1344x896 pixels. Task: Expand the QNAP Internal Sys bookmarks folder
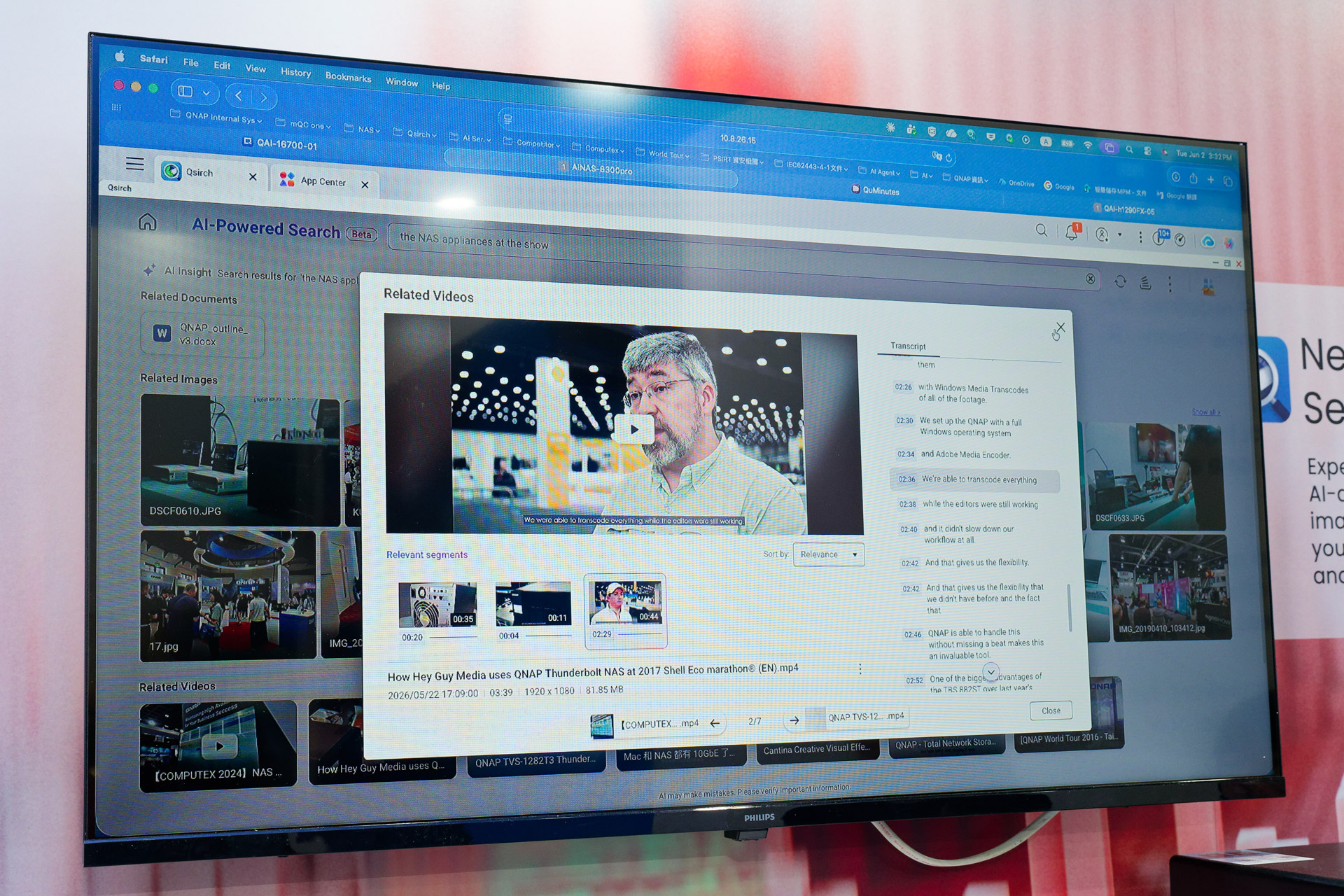[x=216, y=117]
